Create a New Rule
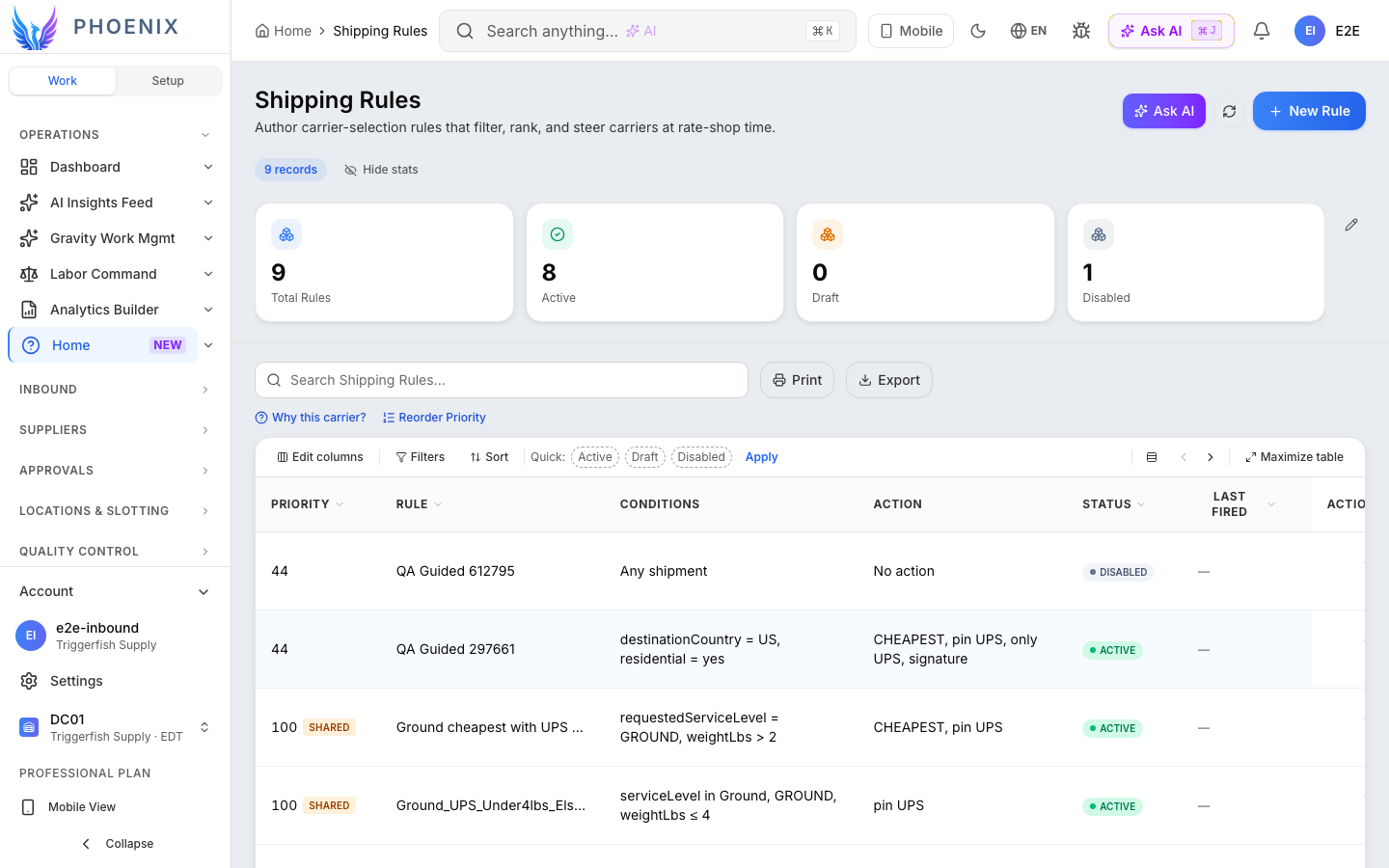1389x868 pixels. 1309,111
